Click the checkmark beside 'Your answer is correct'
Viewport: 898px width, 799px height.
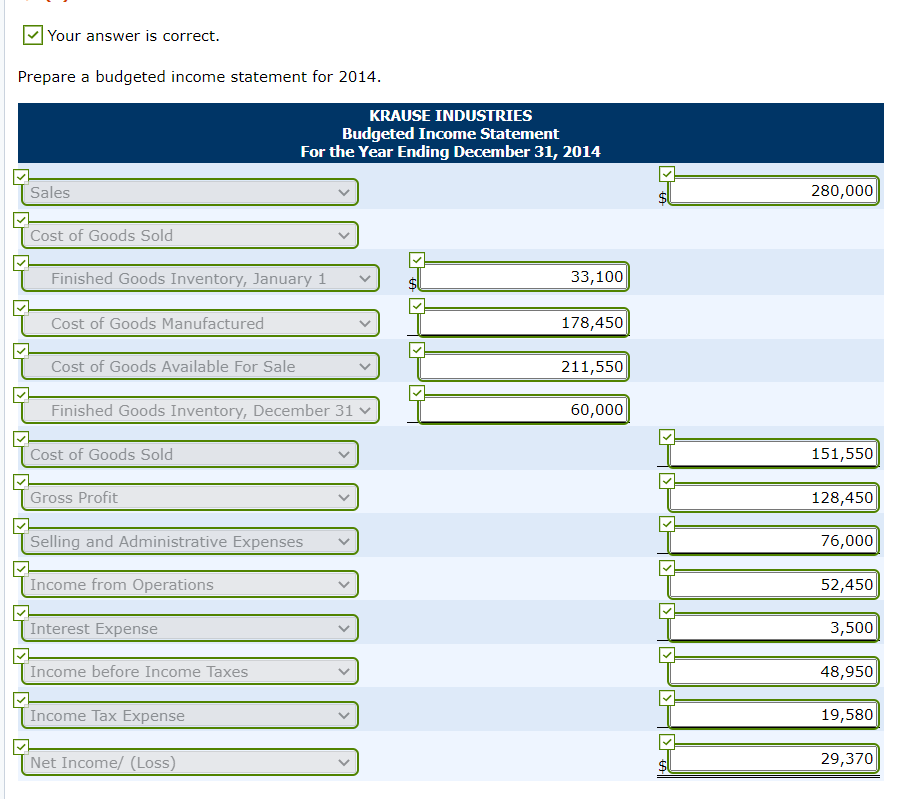(x=33, y=36)
